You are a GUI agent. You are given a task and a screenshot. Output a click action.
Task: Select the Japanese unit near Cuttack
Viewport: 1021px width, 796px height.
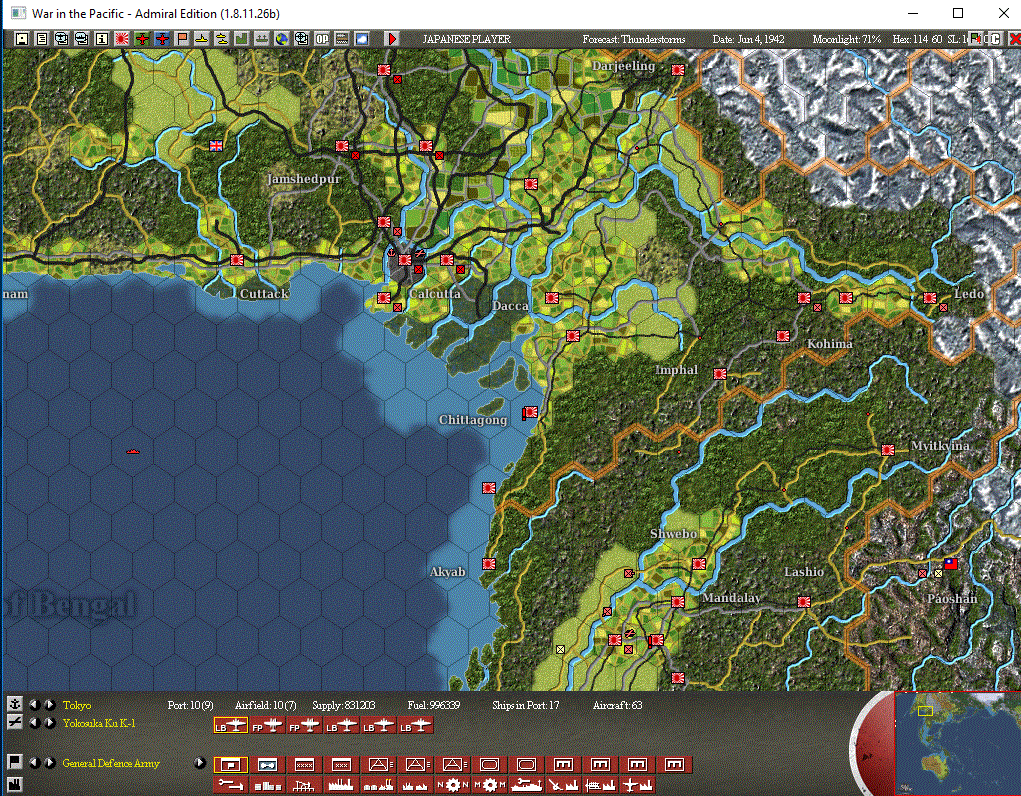tap(237, 260)
